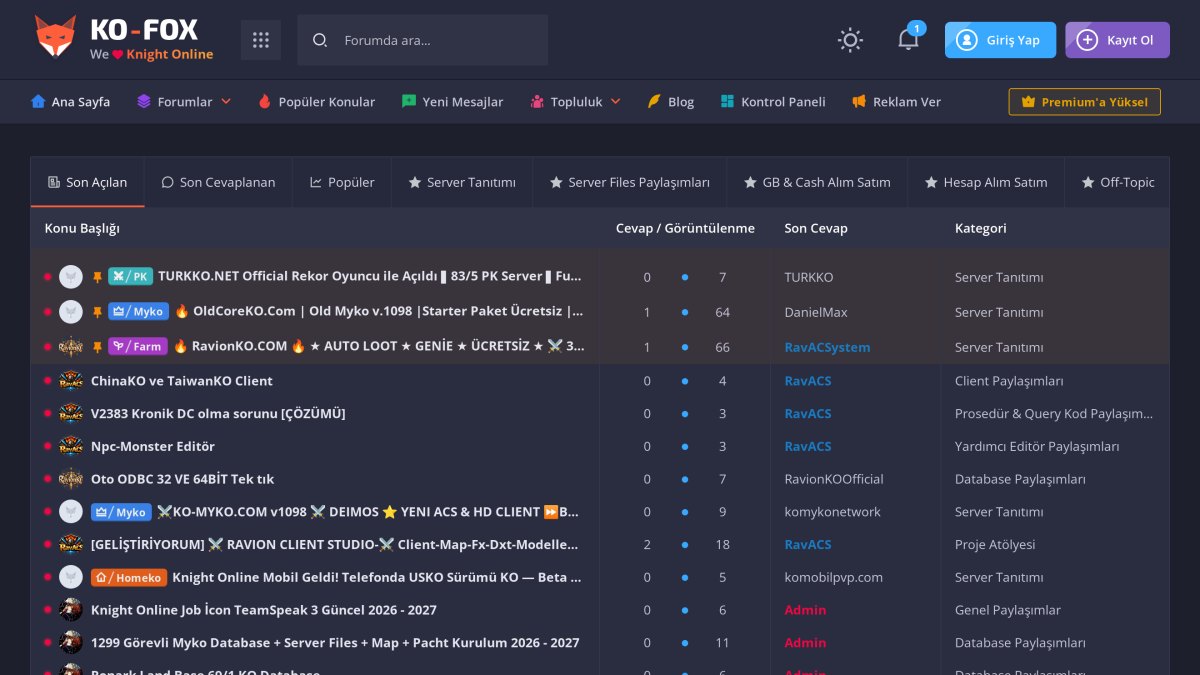Switch to Server Tanıtımı tab
Viewport: 1200px width, 675px height.
click(462, 182)
